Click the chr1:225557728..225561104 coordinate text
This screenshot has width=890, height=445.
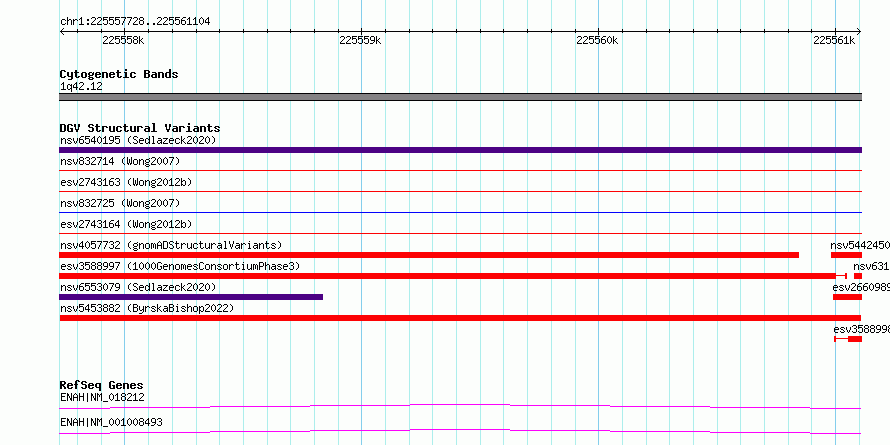pos(135,21)
